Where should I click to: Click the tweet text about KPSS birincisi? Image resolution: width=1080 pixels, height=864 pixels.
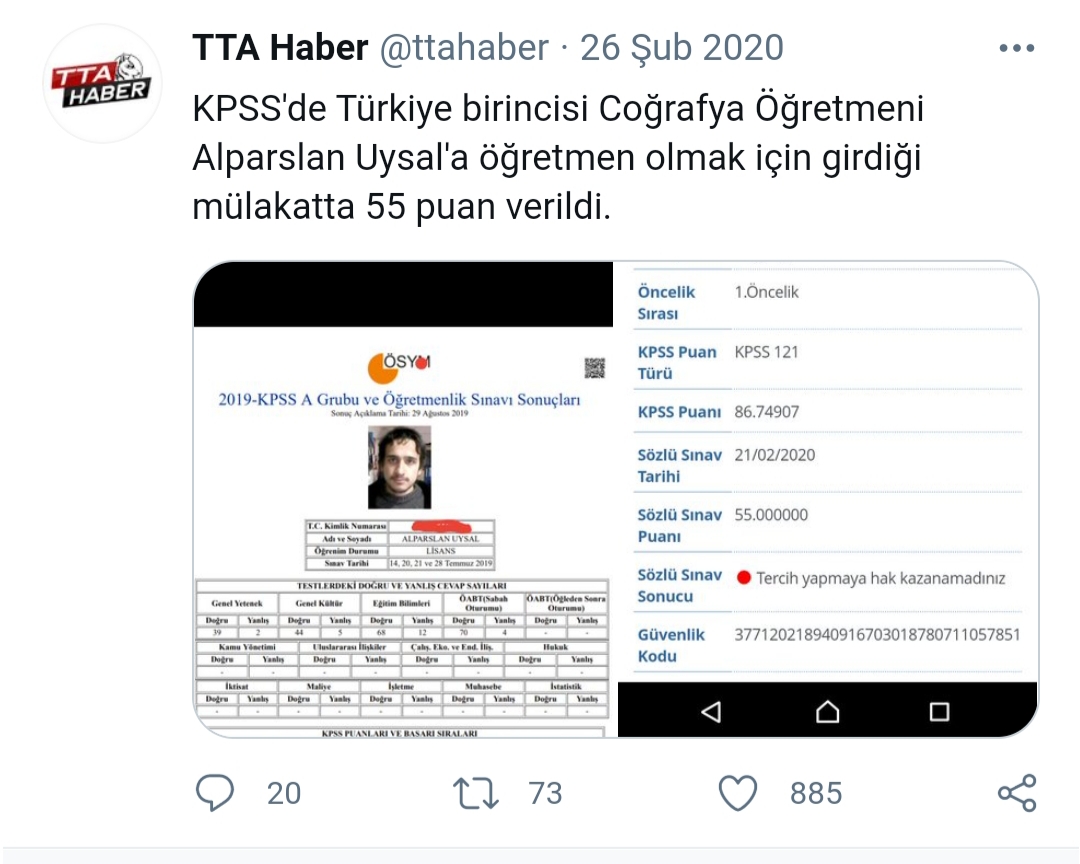point(558,157)
